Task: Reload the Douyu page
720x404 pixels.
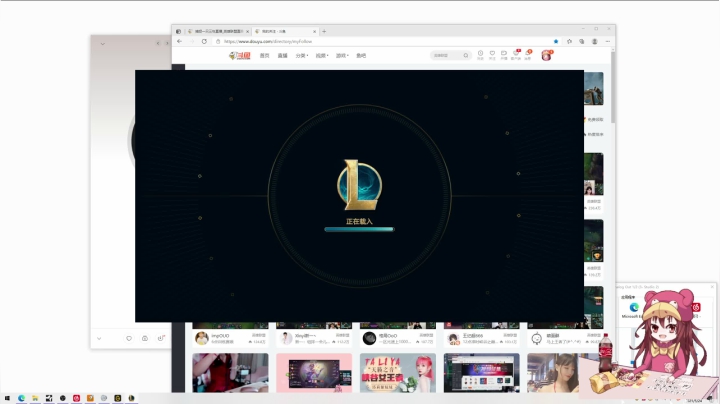Action: tap(204, 41)
